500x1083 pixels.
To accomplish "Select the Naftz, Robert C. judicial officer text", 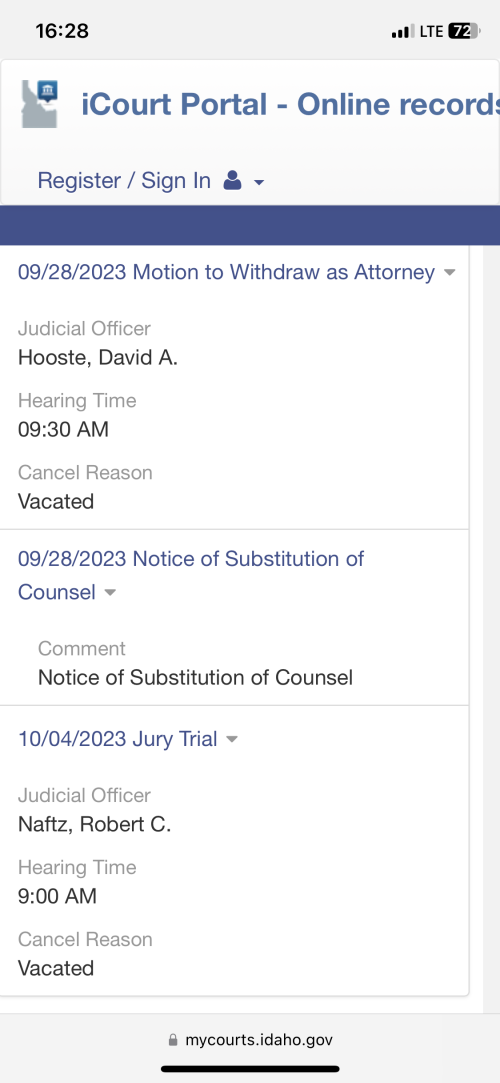I will pyautogui.click(x=95, y=825).
